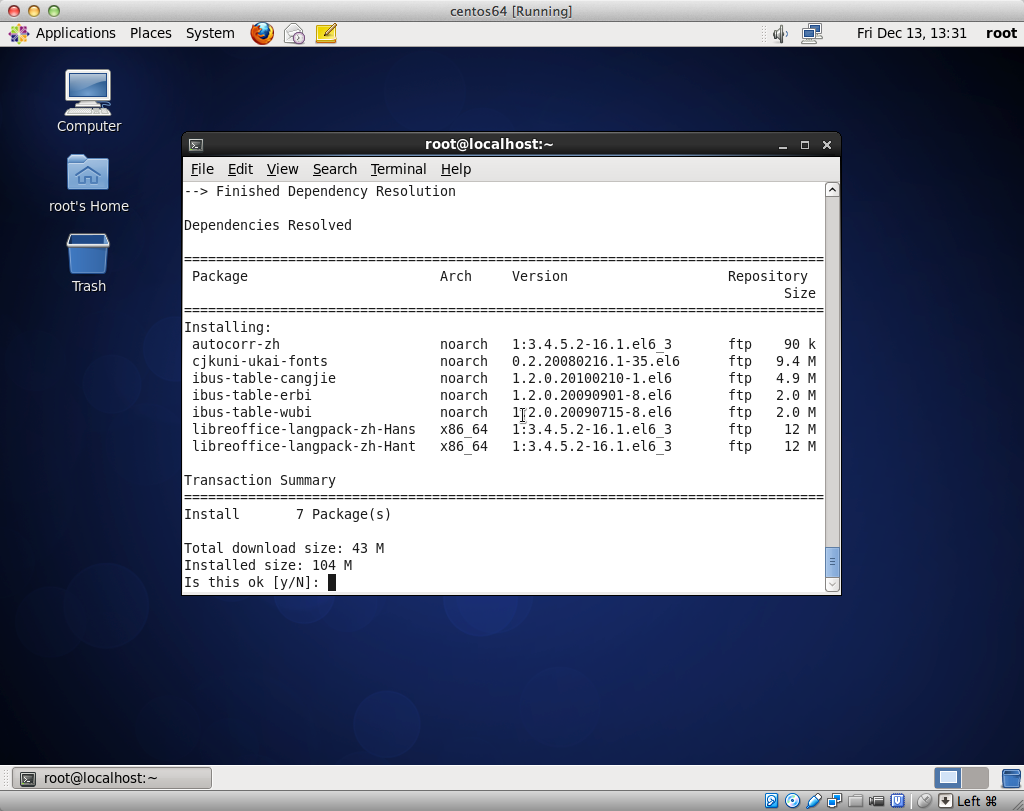The image size is (1024, 811).
Task: Open the terminal File menu
Action: click(x=202, y=169)
